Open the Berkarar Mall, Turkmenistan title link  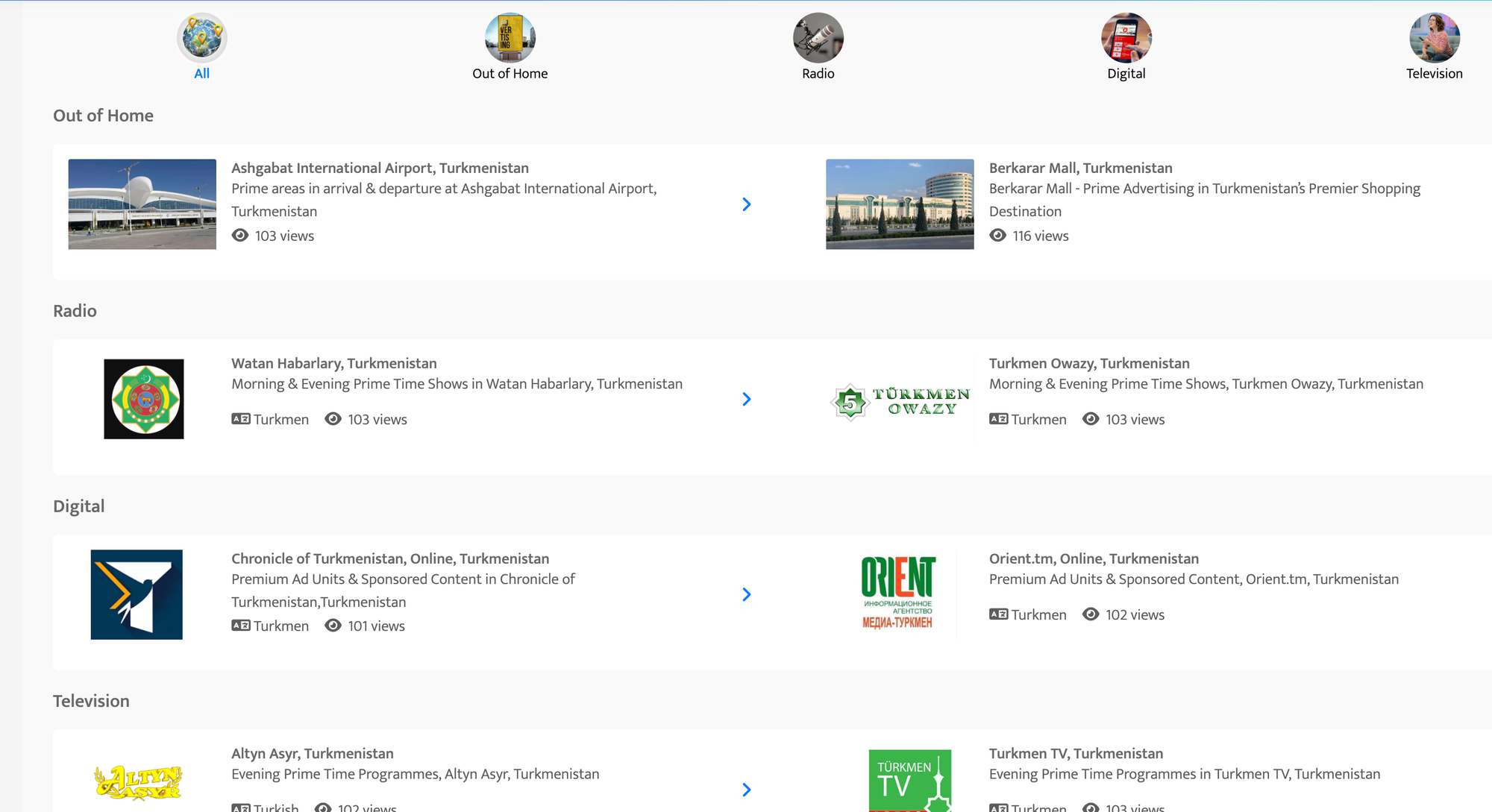point(1080,168)
